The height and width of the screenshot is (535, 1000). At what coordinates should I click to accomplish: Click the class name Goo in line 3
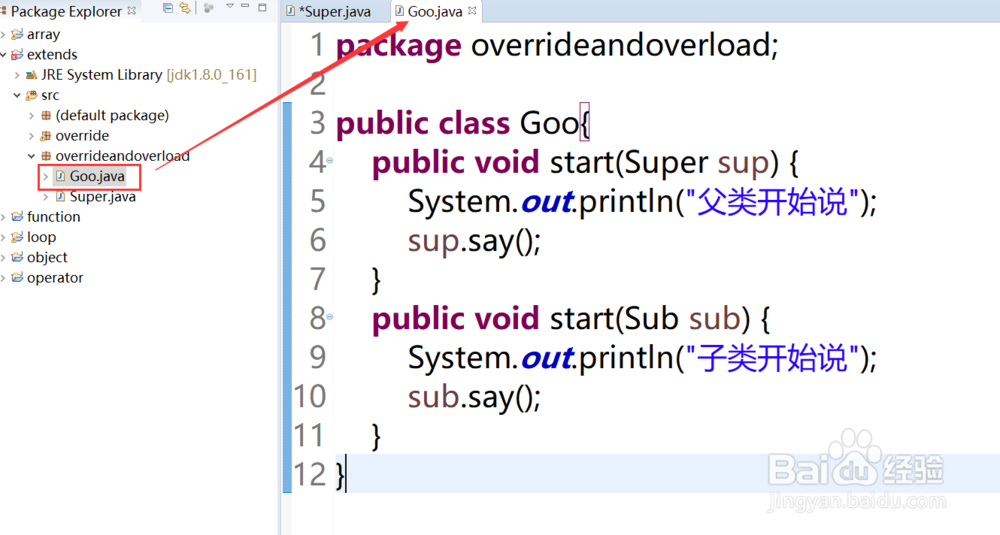pos(548,123)
